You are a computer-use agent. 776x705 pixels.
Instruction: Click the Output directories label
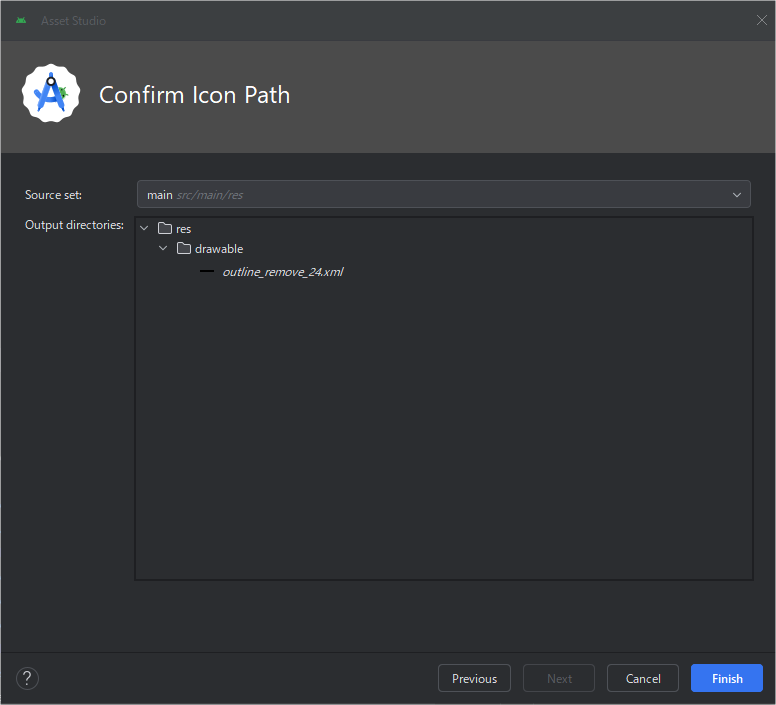tap(74, 225)
